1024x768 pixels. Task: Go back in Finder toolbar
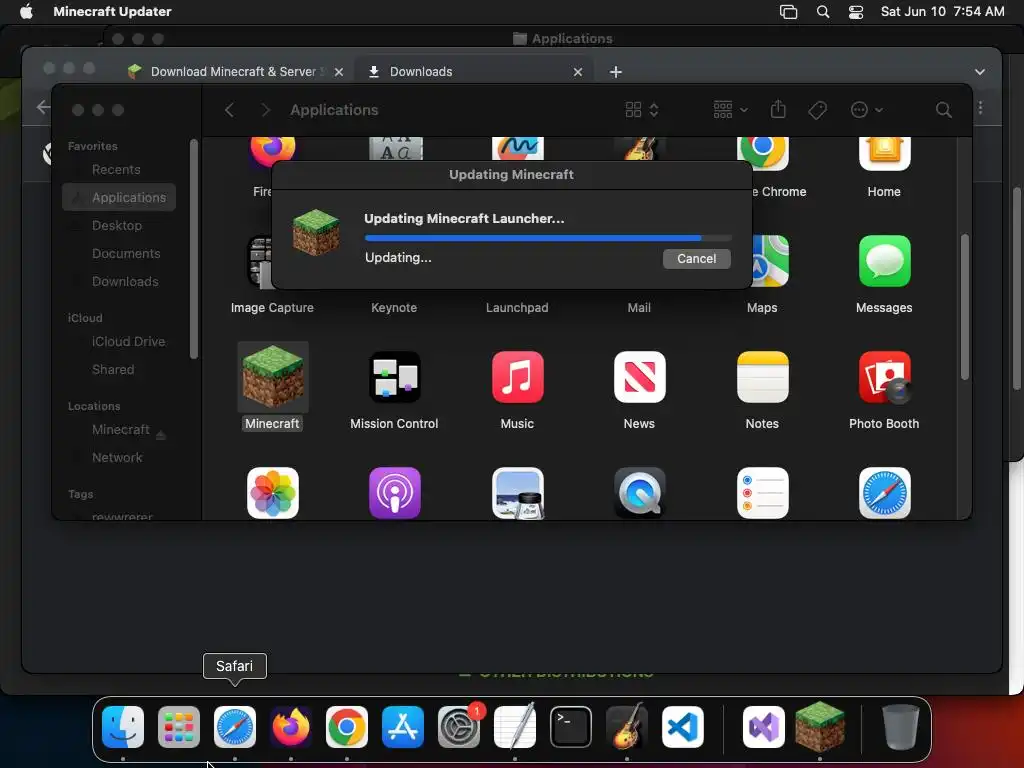click(229, 110)
